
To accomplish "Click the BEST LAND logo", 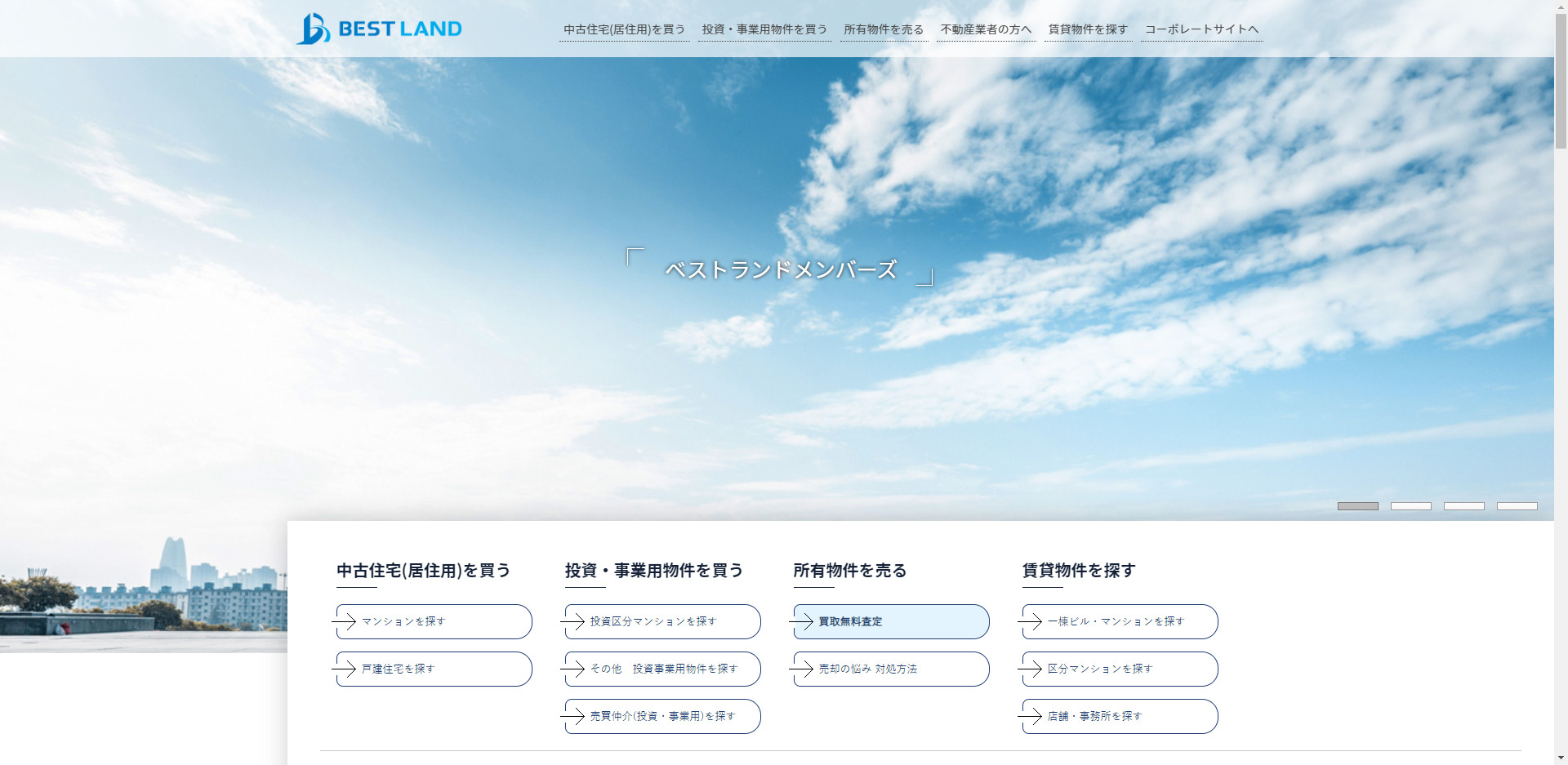I will (x=379, y=29).
